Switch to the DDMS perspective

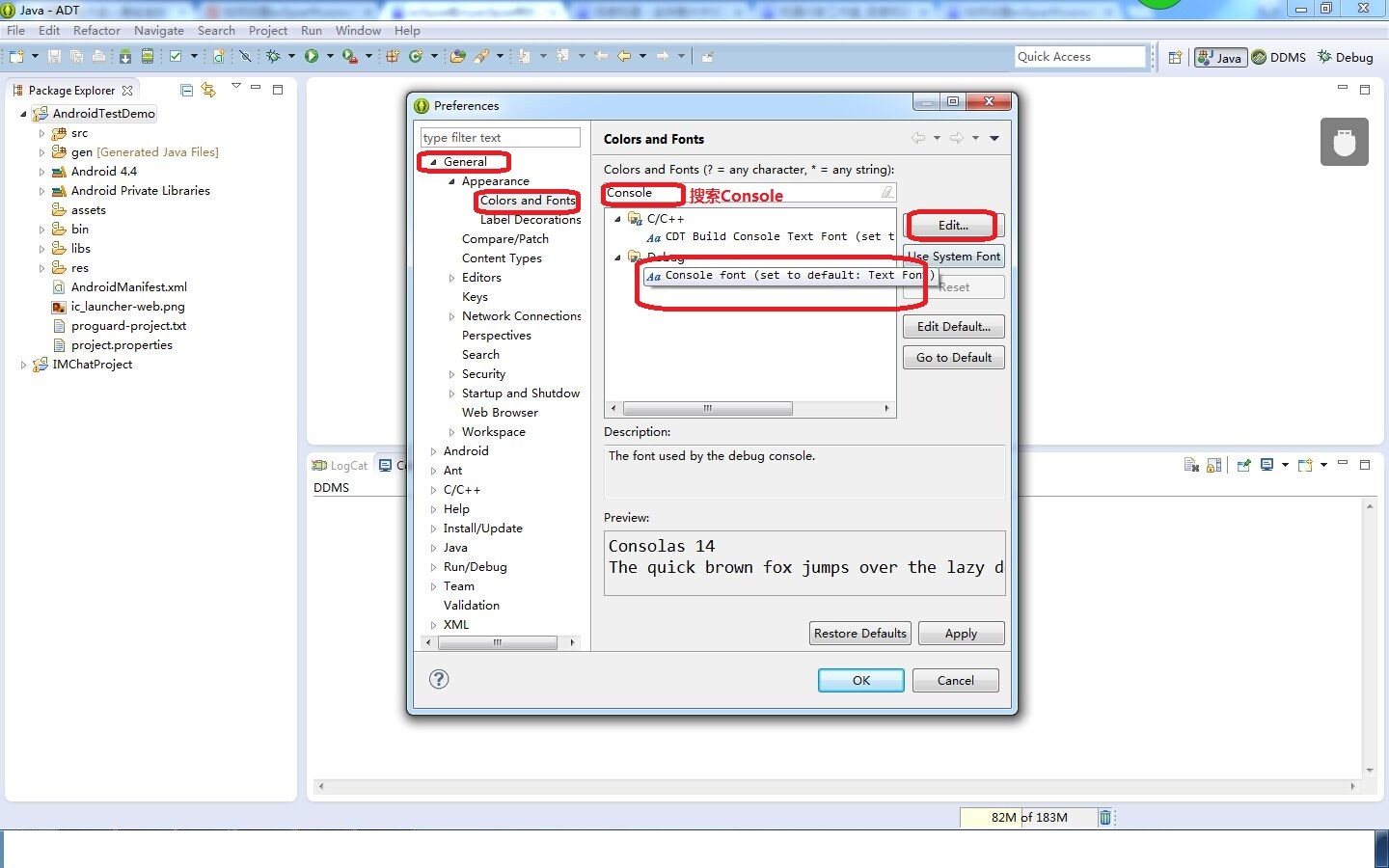1279,58
